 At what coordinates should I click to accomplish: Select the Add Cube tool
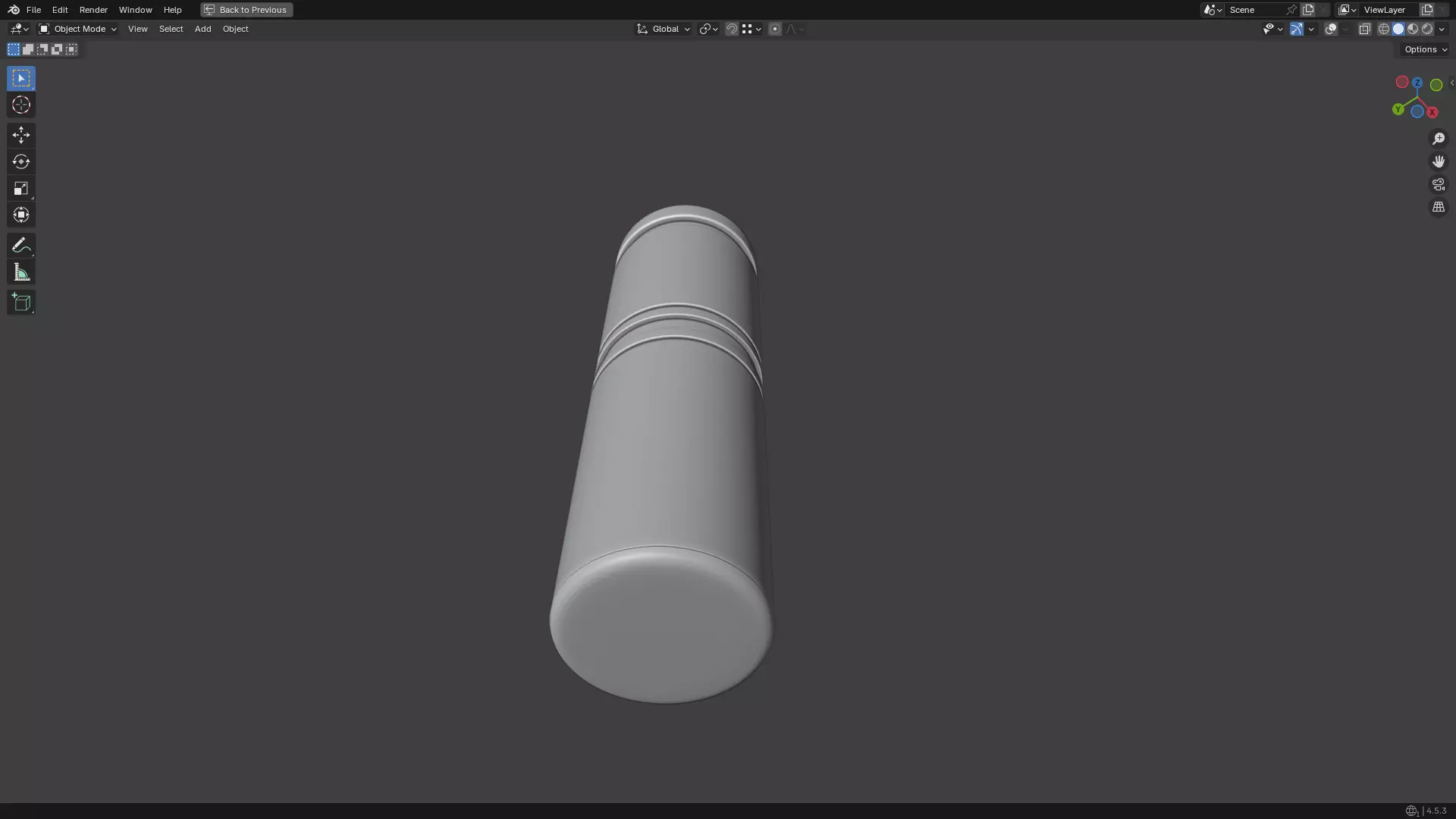[x=21, y=303]
